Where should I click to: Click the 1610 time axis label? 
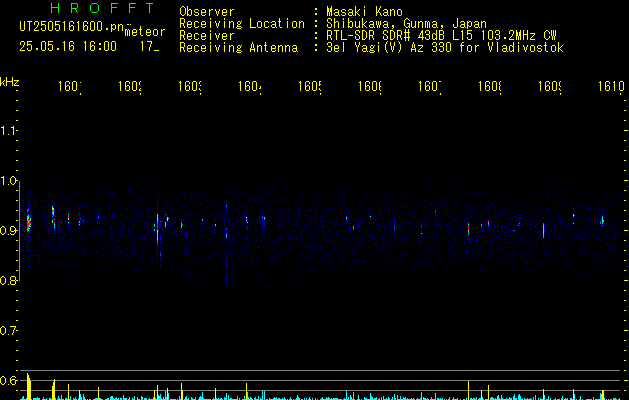point(611,86)
